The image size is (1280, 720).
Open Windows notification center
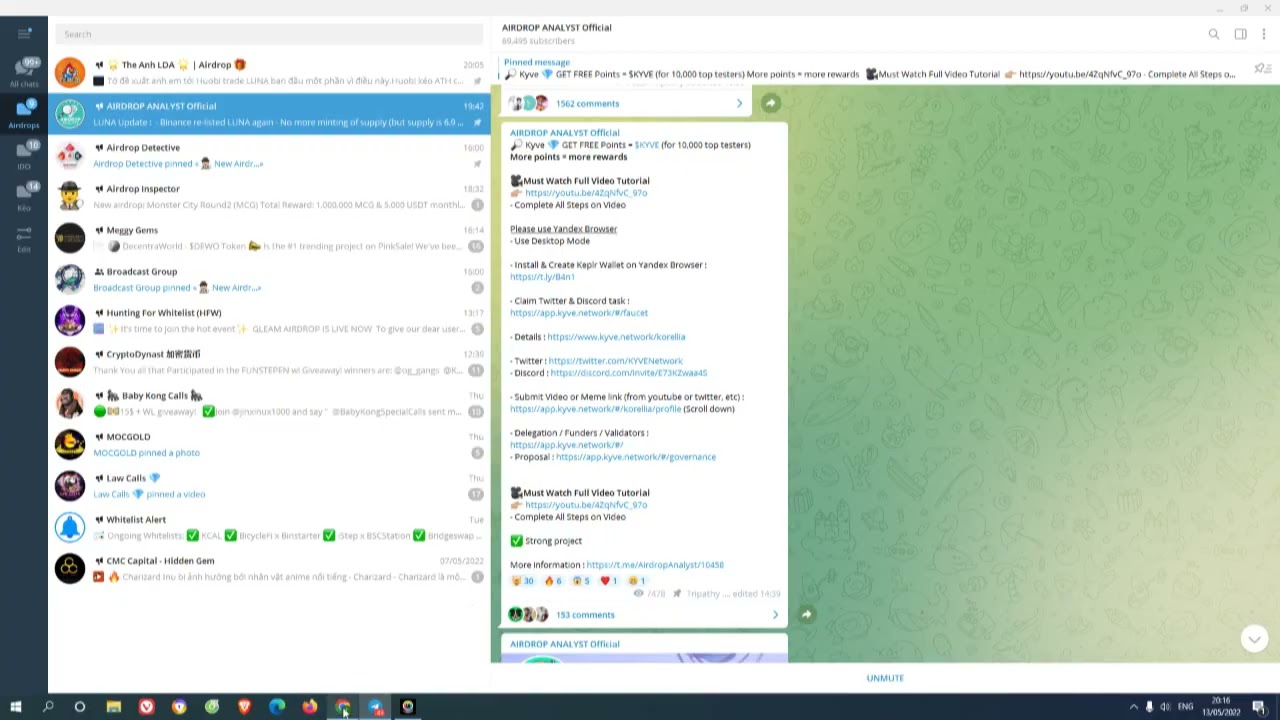point(1260,707)
